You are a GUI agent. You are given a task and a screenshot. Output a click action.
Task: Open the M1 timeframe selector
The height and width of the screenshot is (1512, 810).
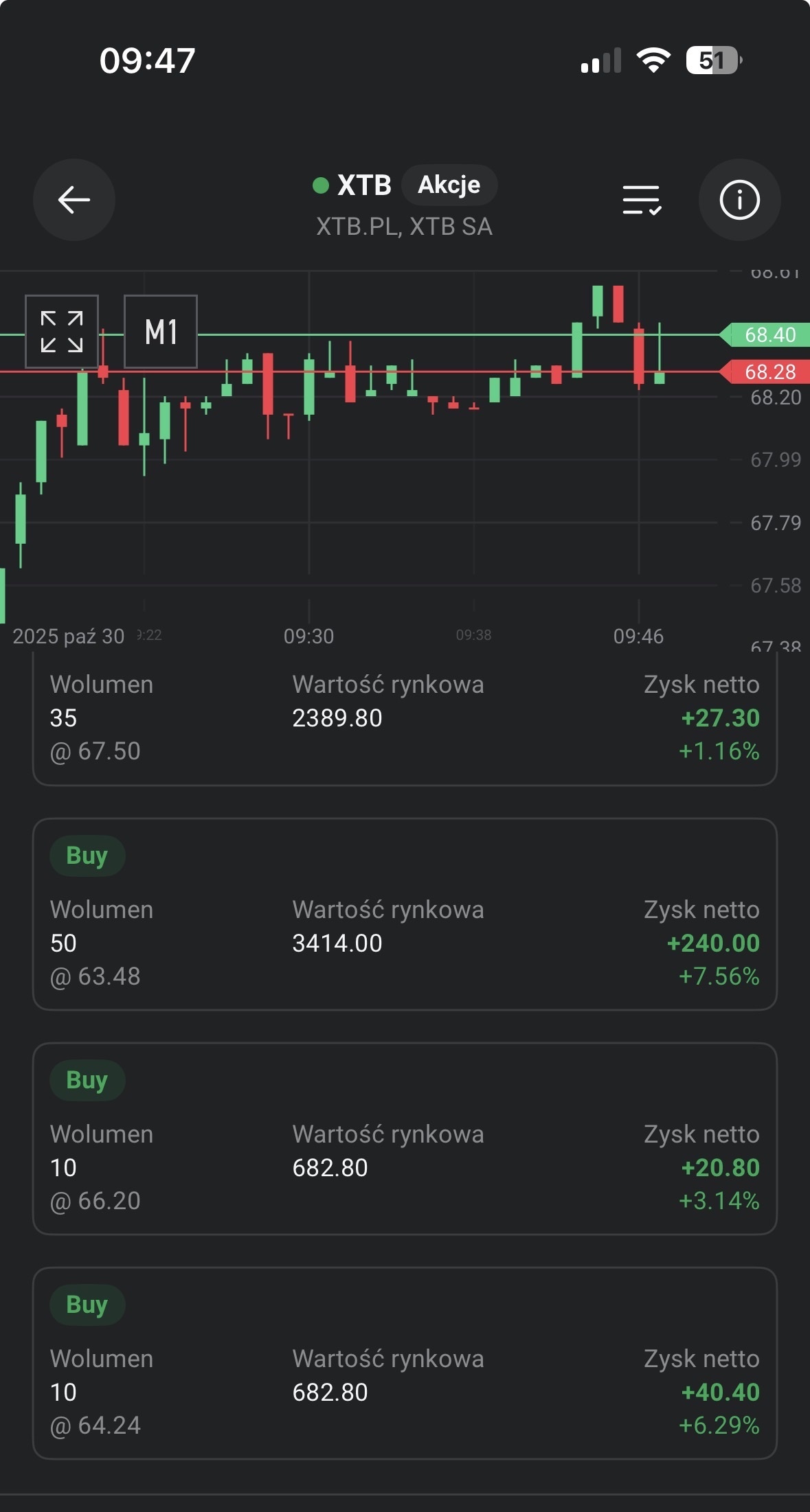[x=161, y=332]
